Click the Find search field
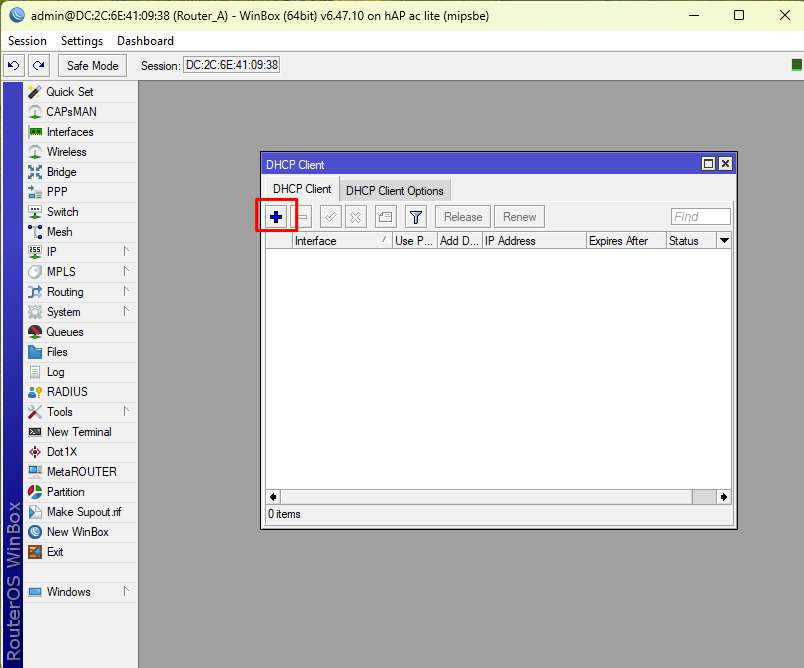The height and width of the screenshot is (668, 804). pos(700,216)
